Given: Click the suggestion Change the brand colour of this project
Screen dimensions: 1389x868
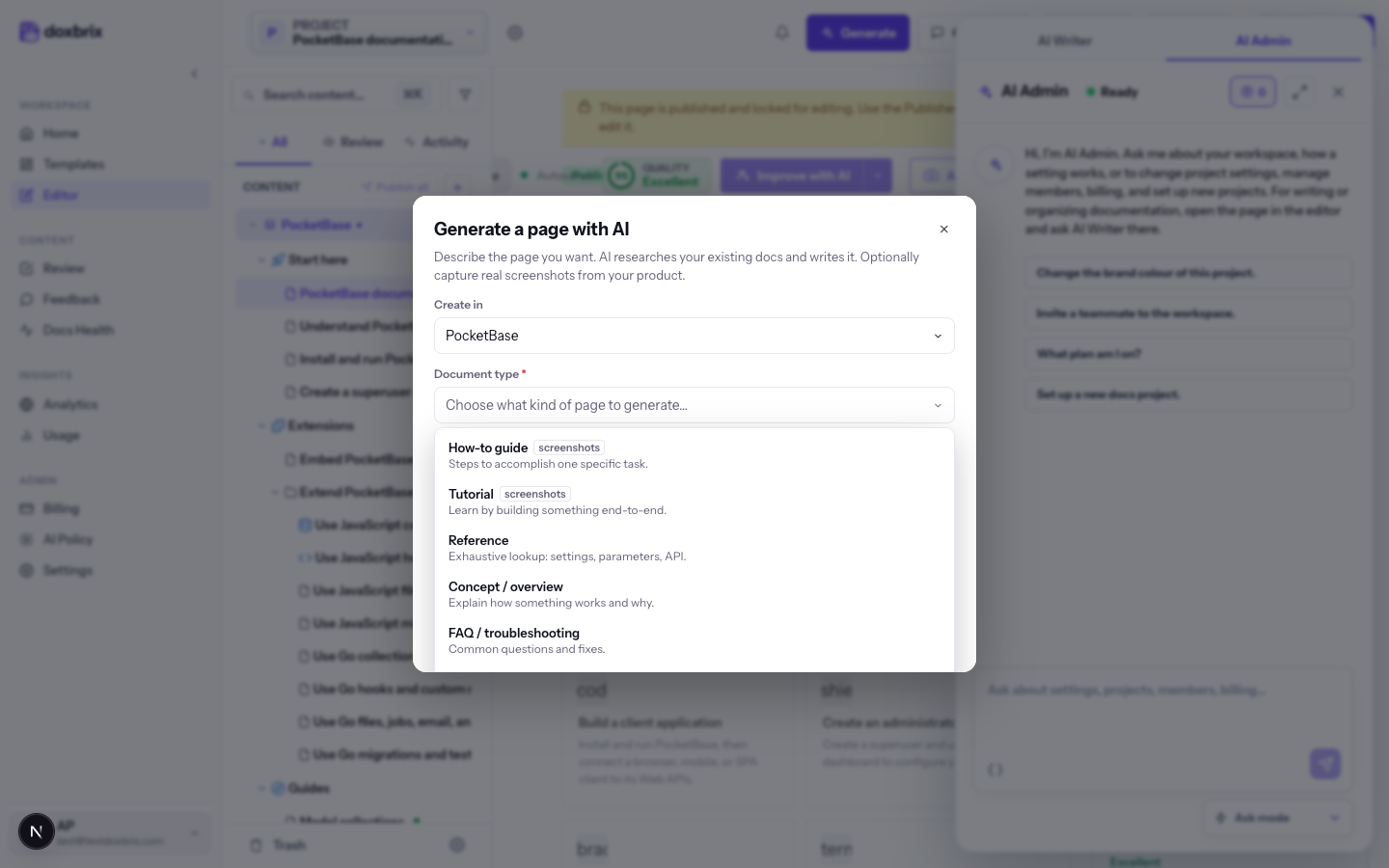Looking at the screenshot, I should (1188, 273).
